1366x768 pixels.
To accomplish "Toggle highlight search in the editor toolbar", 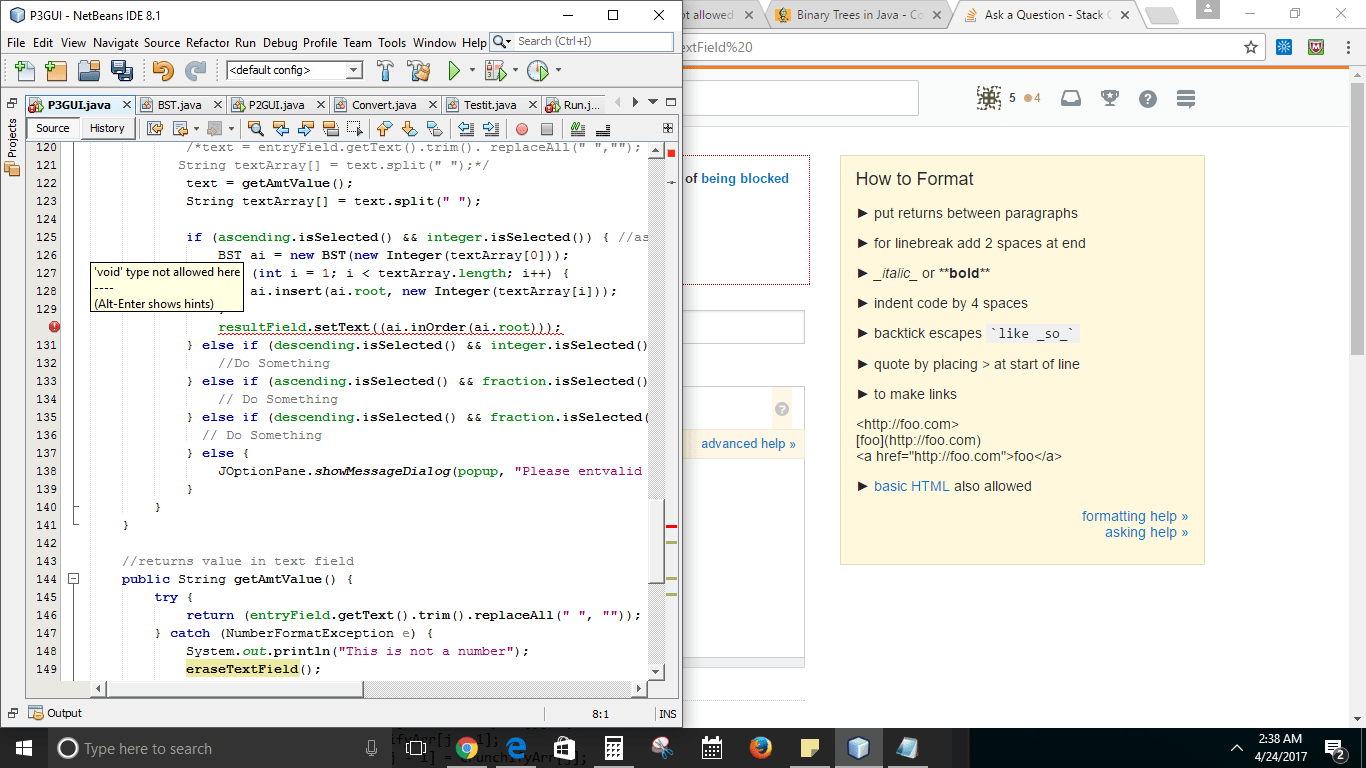I will coord(330,128).
